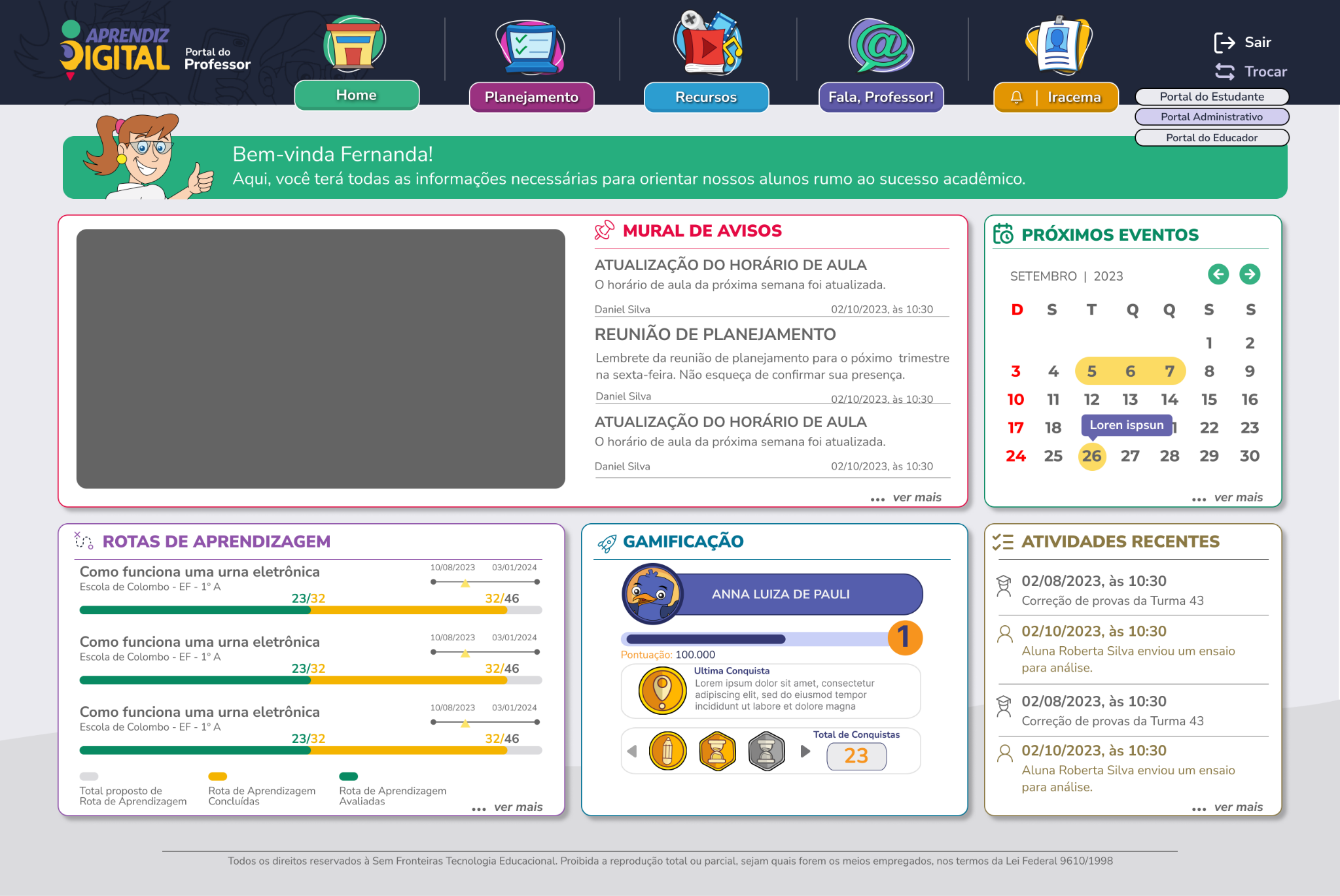
Task: Click the blue bird avatar icon
Action: (652, 594)
